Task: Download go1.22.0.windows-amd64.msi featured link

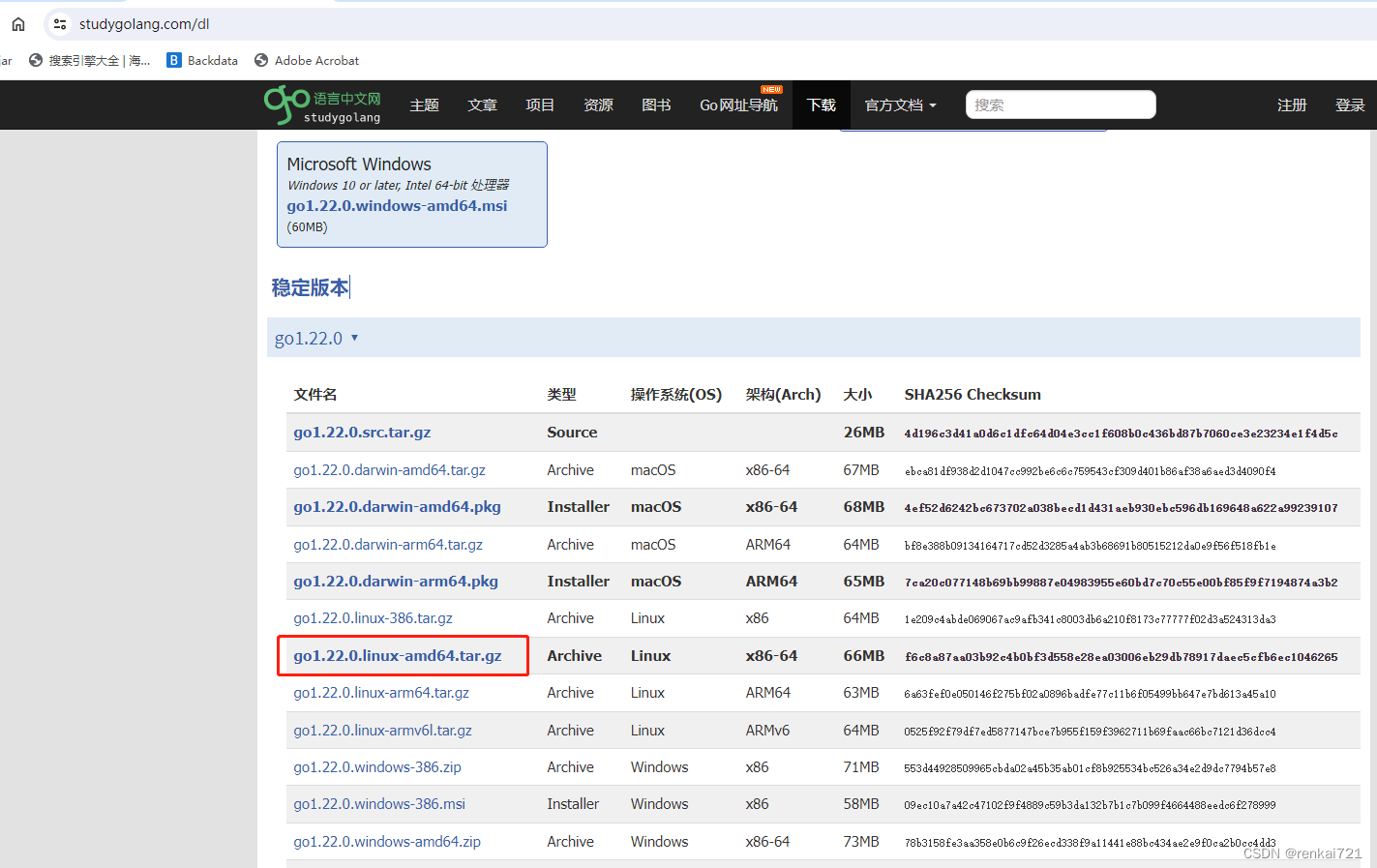Action: (397, 205)
